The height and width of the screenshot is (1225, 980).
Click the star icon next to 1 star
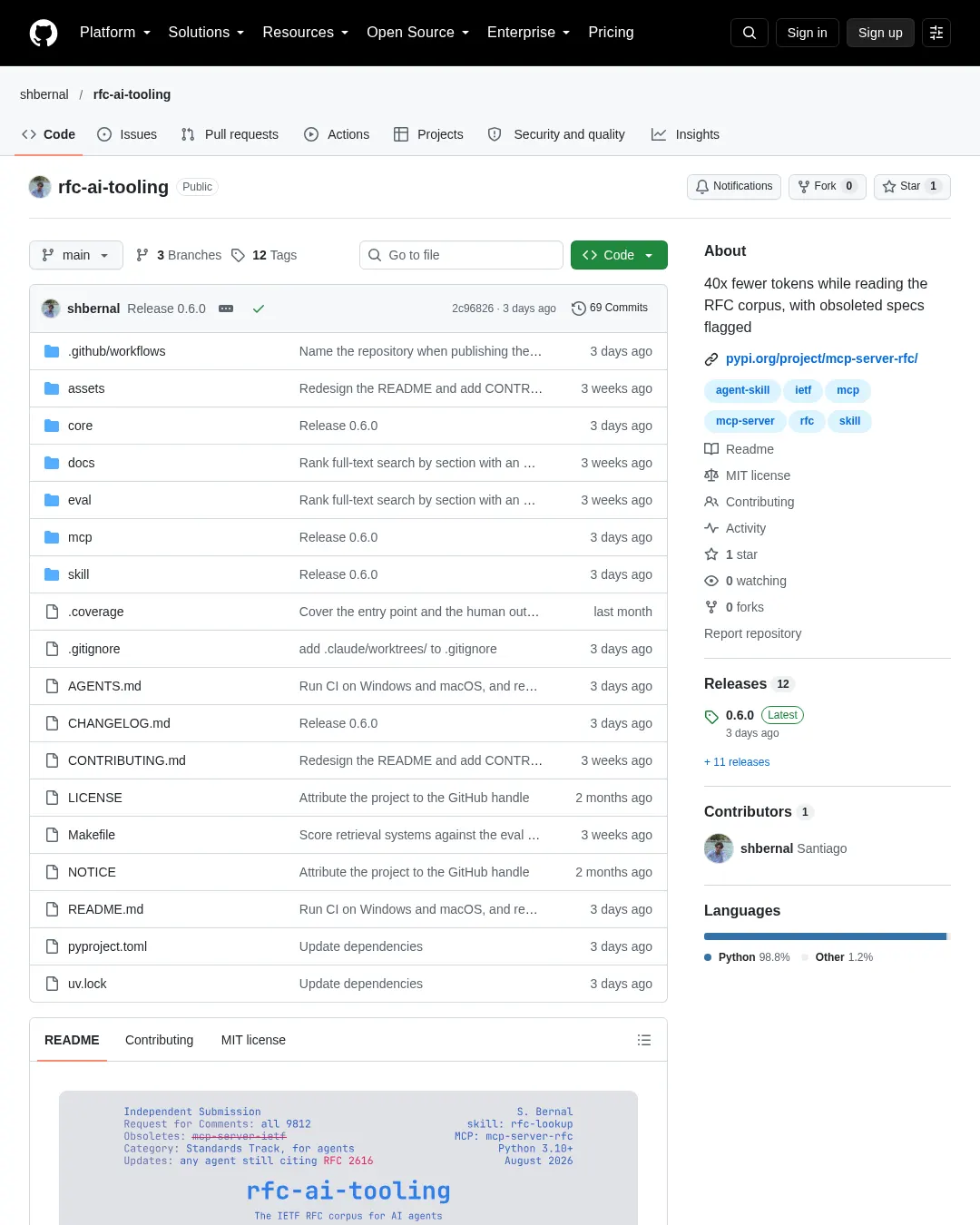(x=711, y=554)
